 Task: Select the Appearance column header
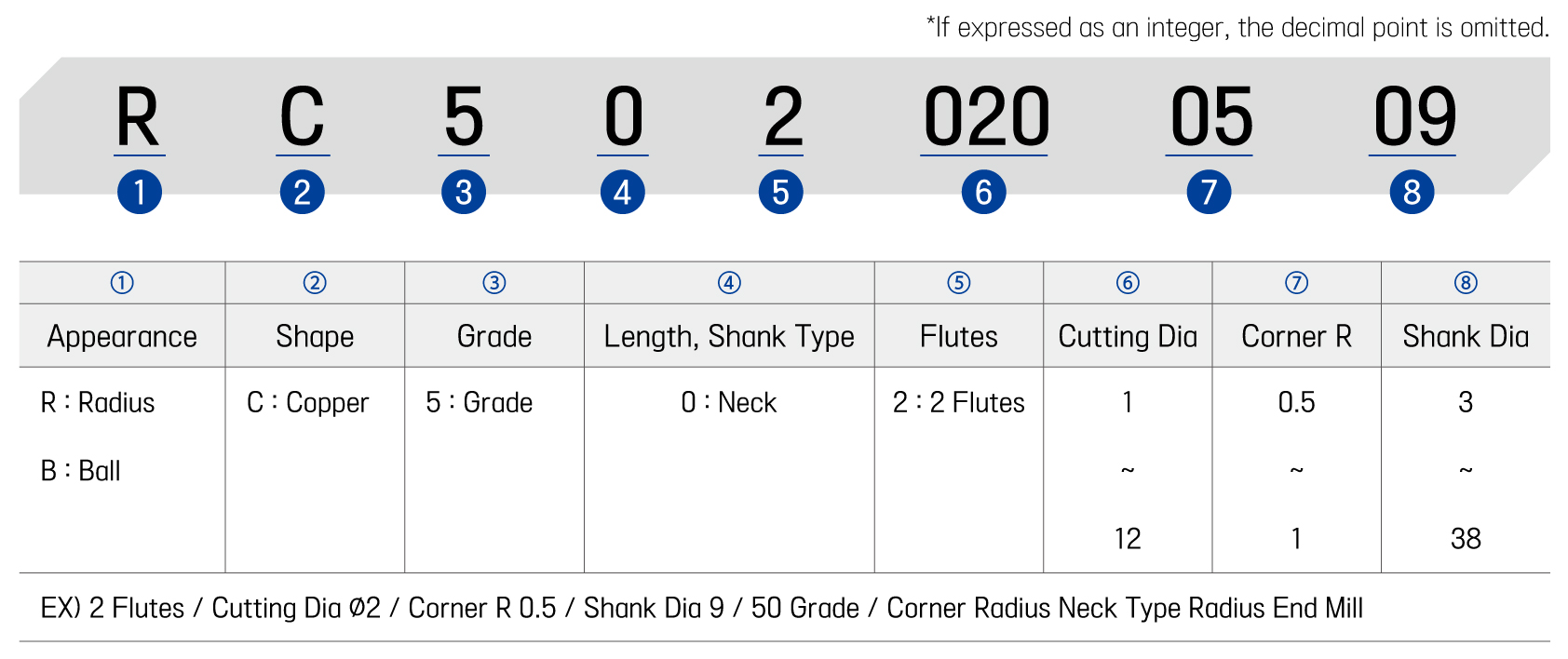(122, 336)
